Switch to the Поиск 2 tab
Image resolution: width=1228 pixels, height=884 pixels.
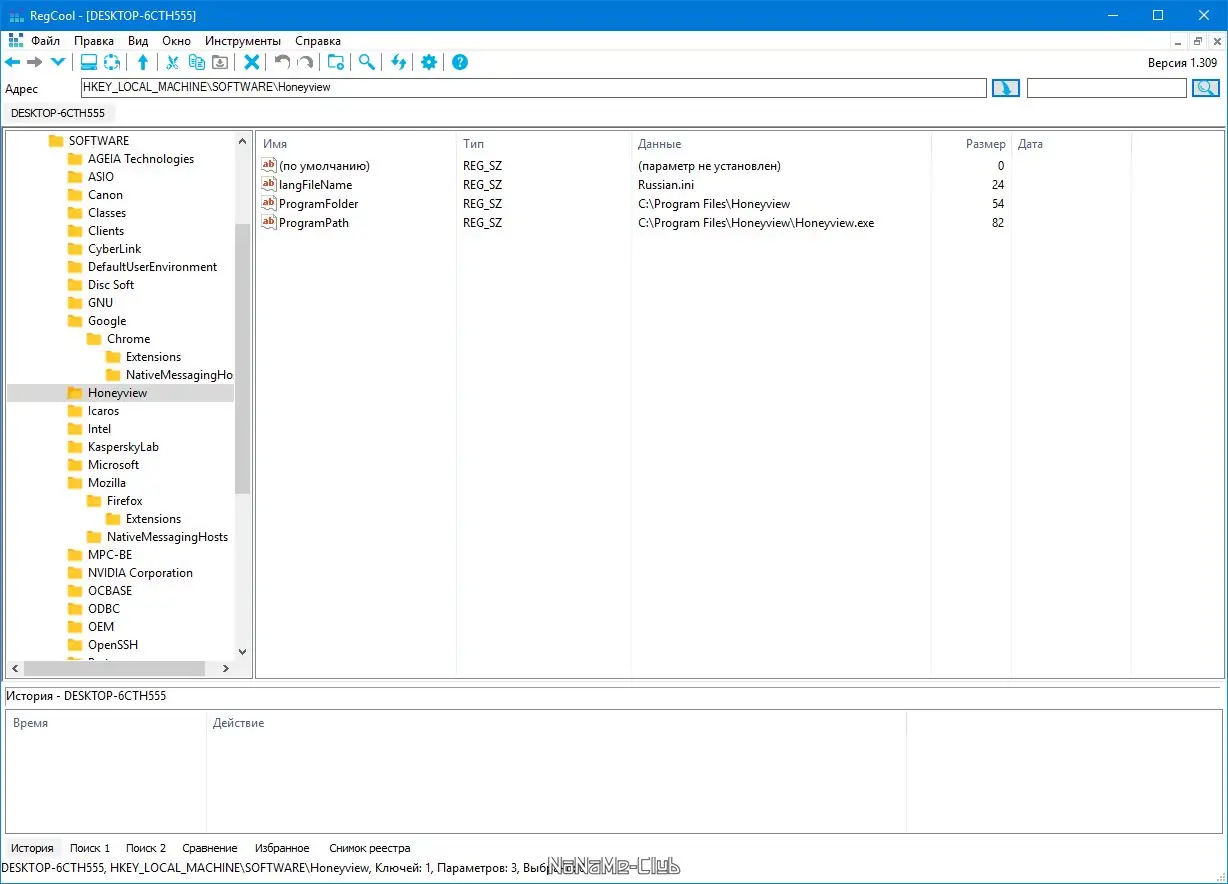(x=146, y=848)
